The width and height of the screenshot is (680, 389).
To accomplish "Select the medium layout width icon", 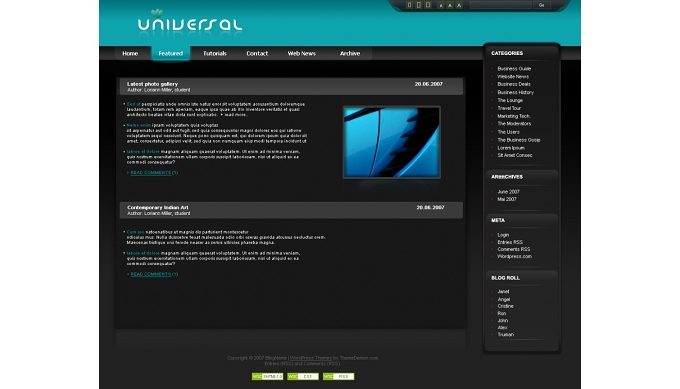I will [x=418, y=5].
